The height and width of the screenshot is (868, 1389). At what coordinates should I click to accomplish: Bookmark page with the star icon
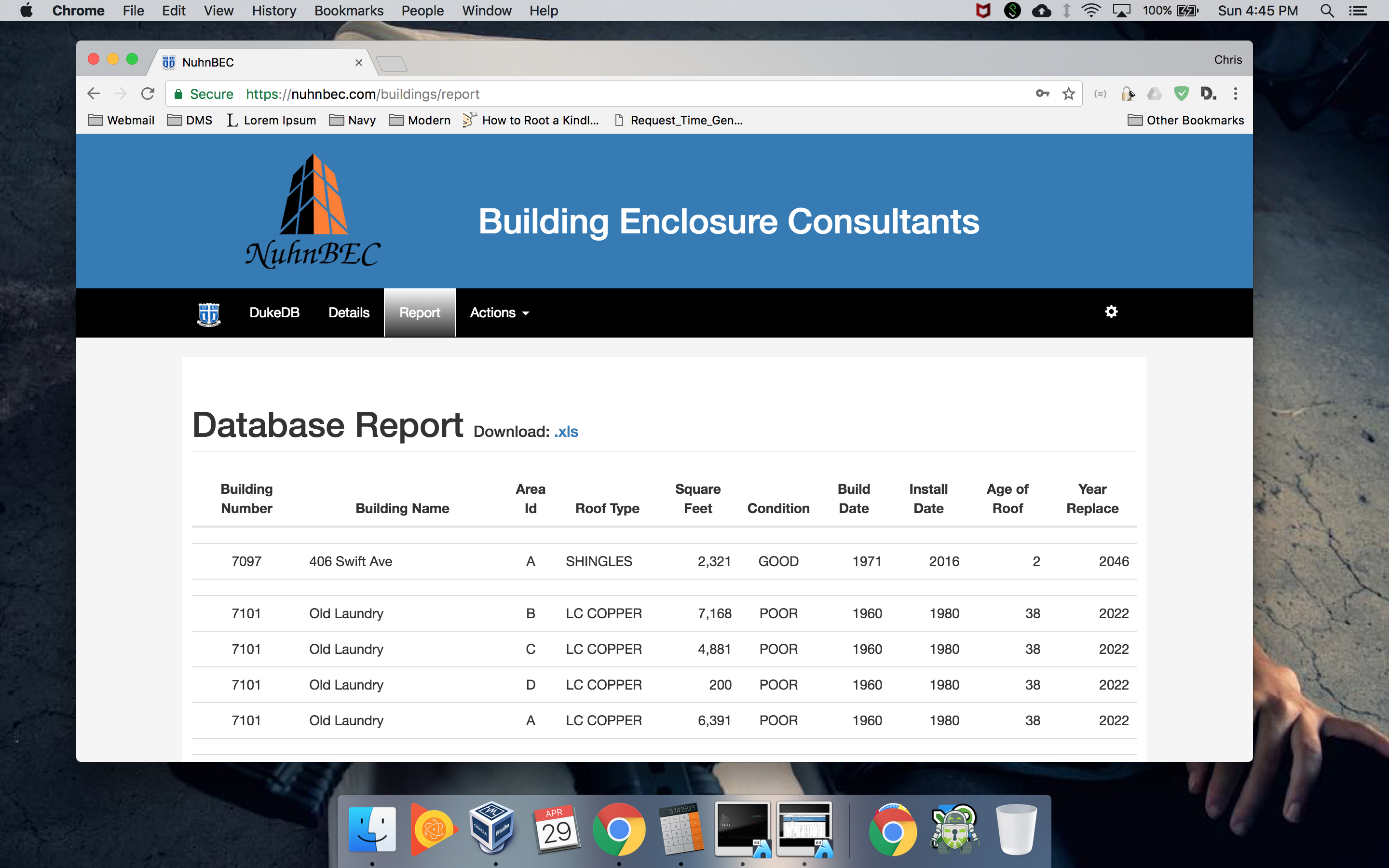click(x=1068, y=94)
